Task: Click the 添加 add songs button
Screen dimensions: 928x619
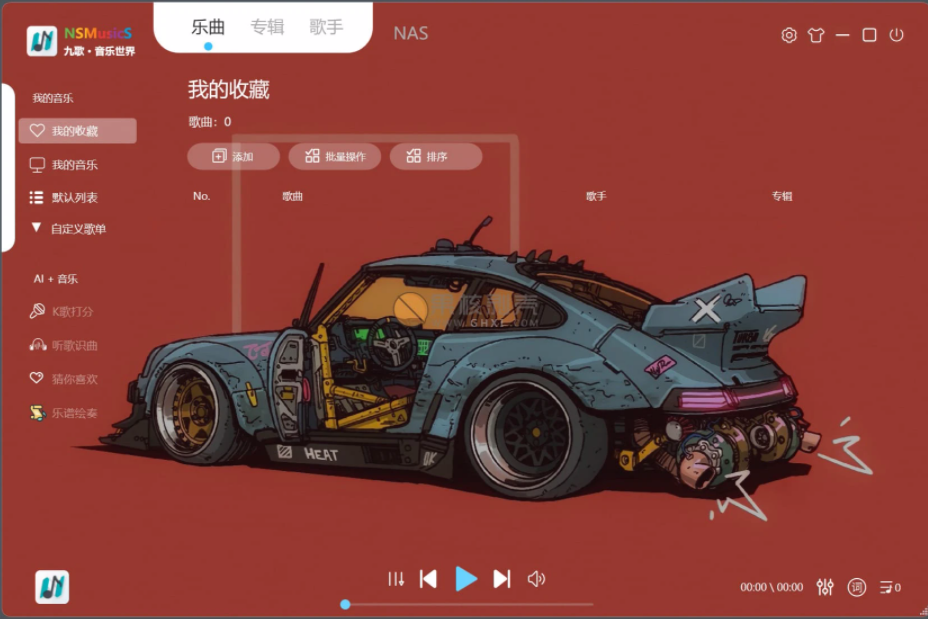Action: (232, 156)
